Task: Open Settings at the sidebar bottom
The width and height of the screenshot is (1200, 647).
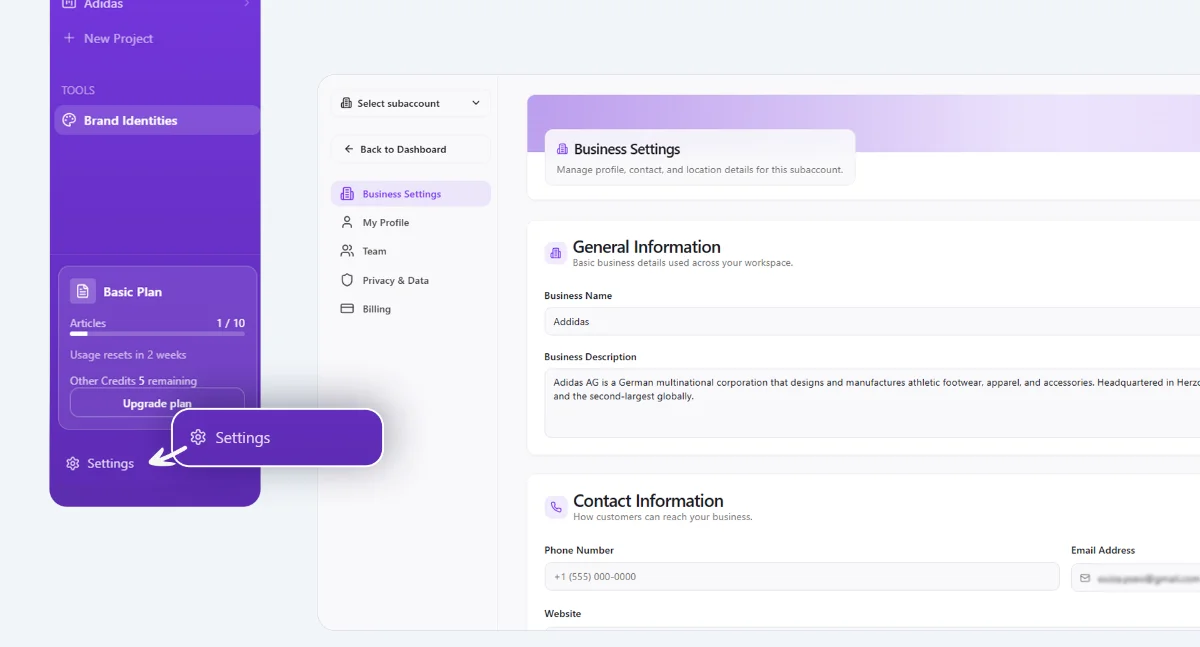Action: (x=100, y=464)
